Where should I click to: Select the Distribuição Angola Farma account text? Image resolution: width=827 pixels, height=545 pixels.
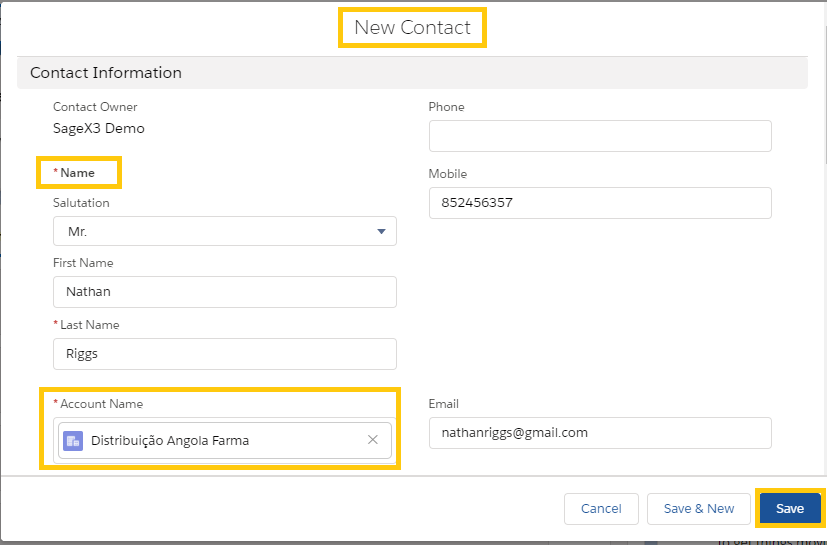(170, 441)
